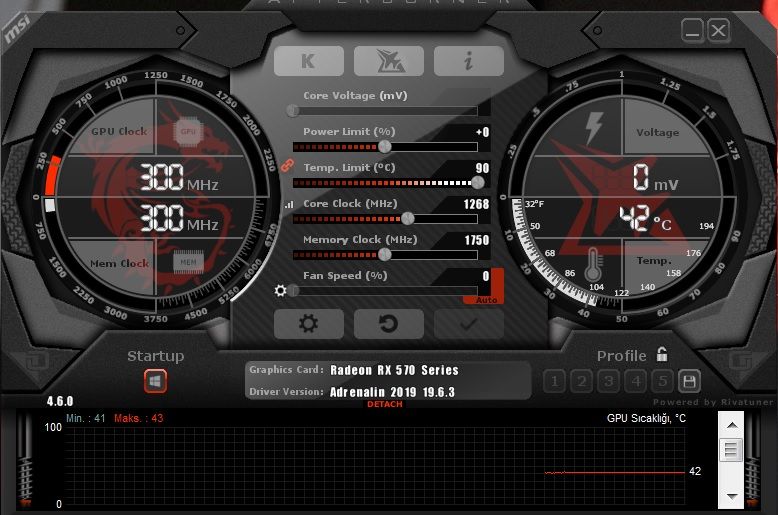The image size is (778, 515).
Task: Click the GPU chip icon on clock gauge
Action: pyautogui.click(x=188, y=131)
